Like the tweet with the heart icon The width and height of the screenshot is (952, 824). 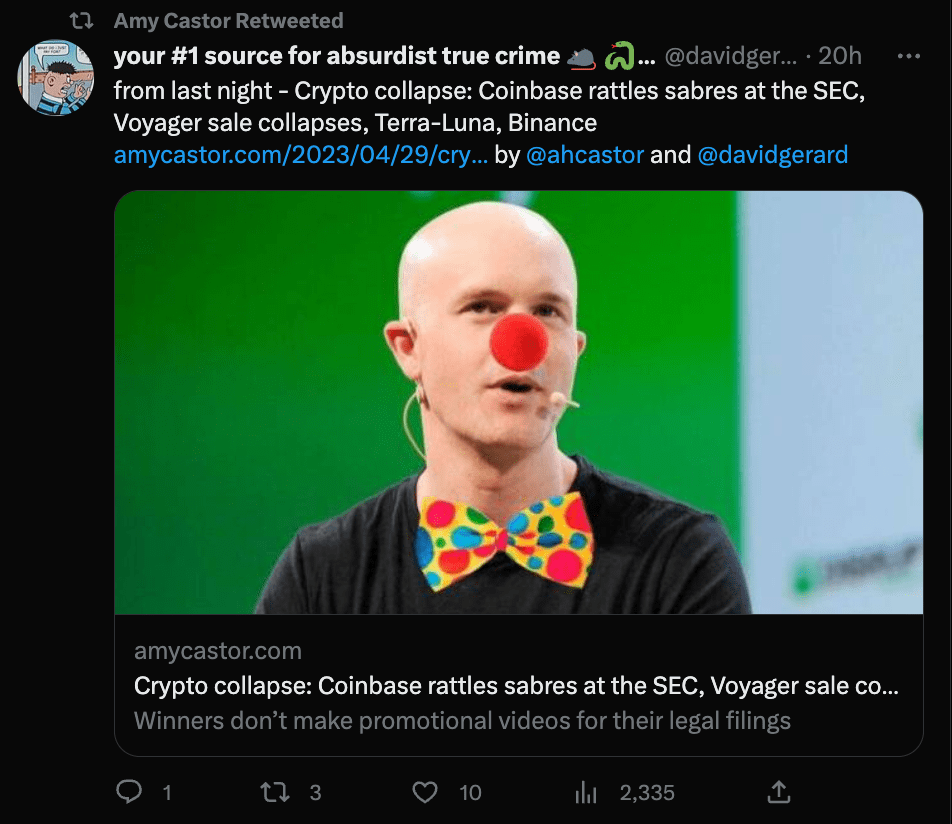tap(426, 792)
